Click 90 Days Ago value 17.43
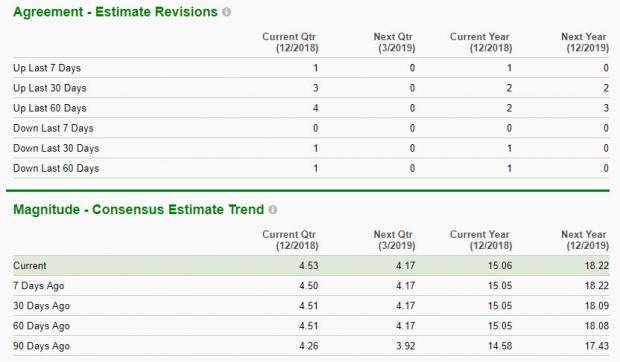Screen dimensions: 620x362 click(x=597, y=346)
